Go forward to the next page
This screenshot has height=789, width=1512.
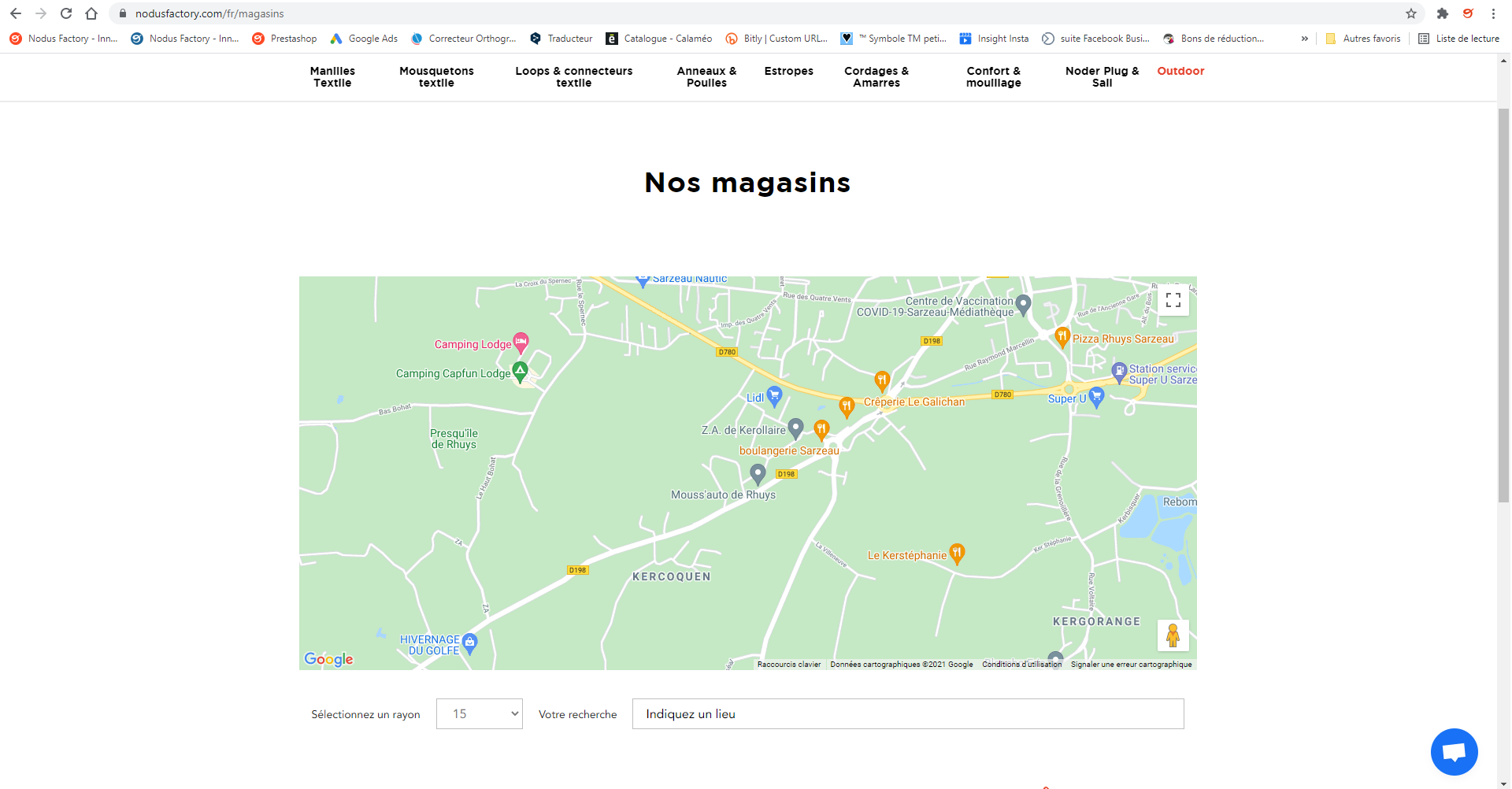(41, 13)
